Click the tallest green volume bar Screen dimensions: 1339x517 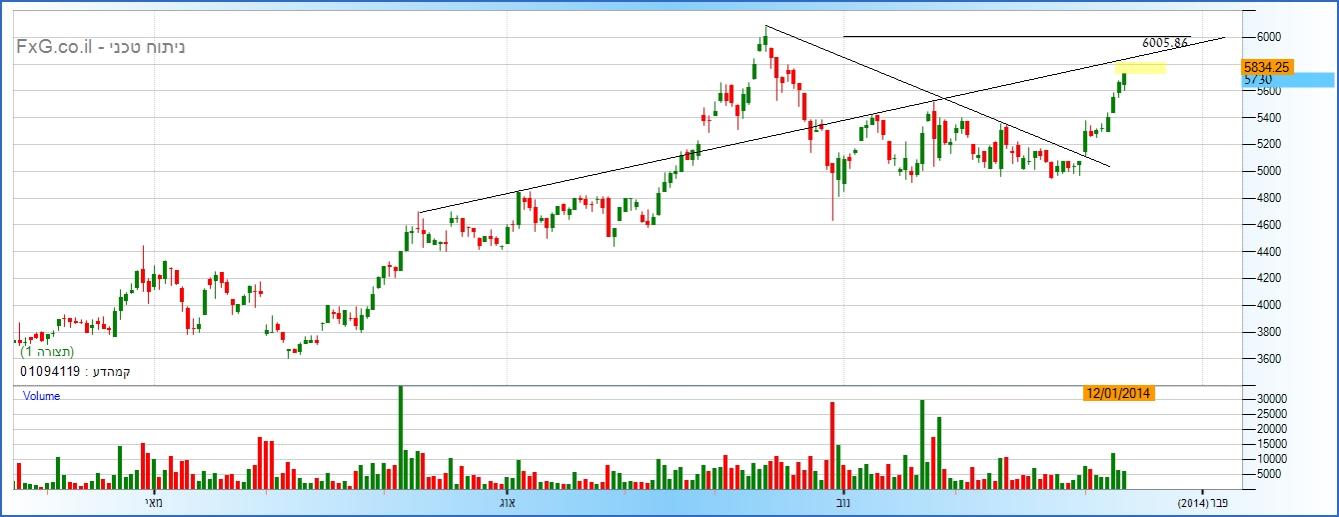pyautogui.click(x=401, y=437)
